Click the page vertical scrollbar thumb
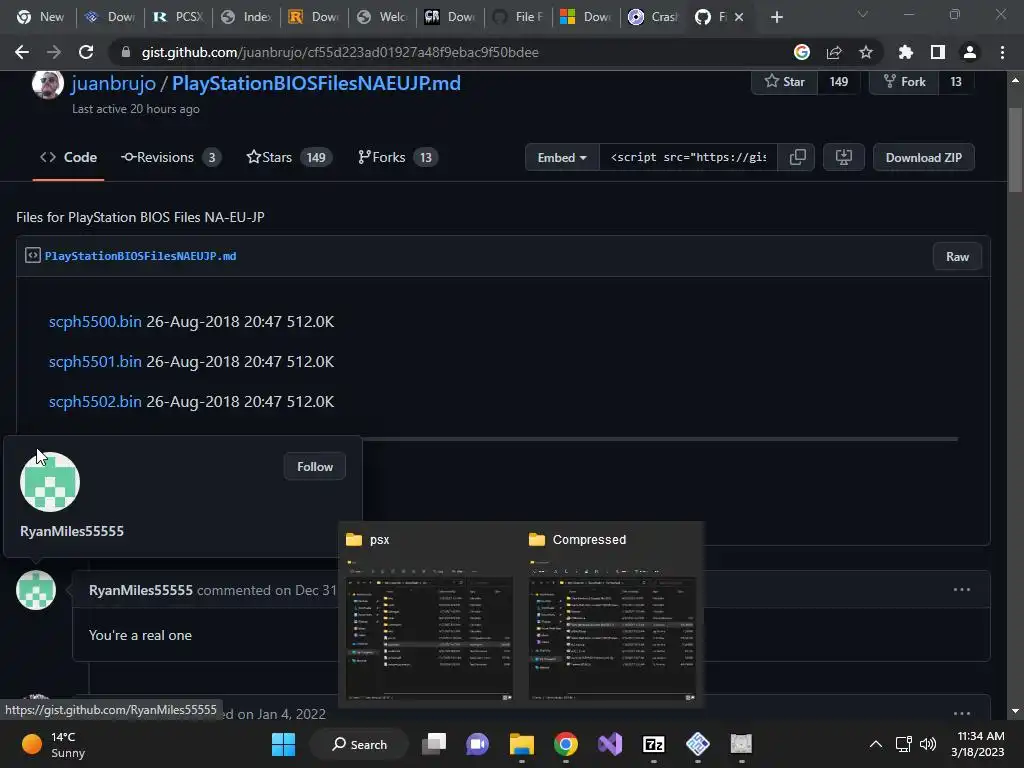The height and width of the screenshot is (768, 1024). 1015,150
